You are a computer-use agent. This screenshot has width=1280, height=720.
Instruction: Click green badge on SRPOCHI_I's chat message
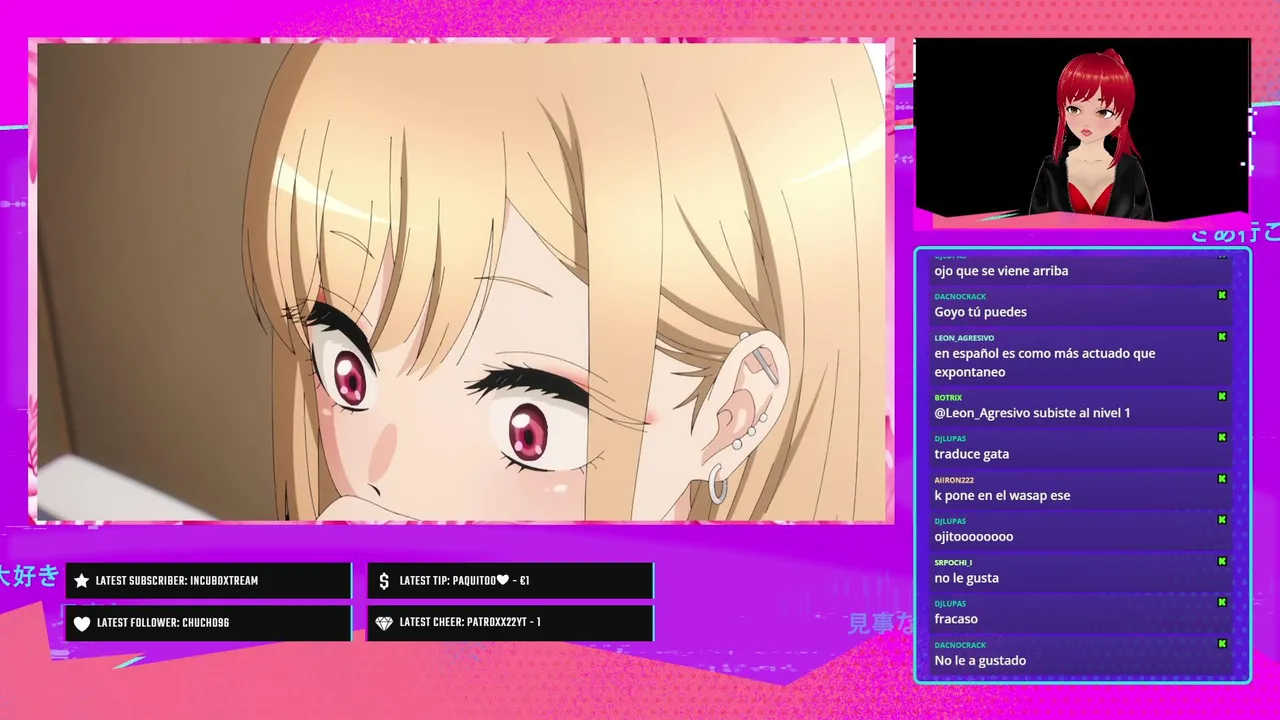tap(1222, 561)
